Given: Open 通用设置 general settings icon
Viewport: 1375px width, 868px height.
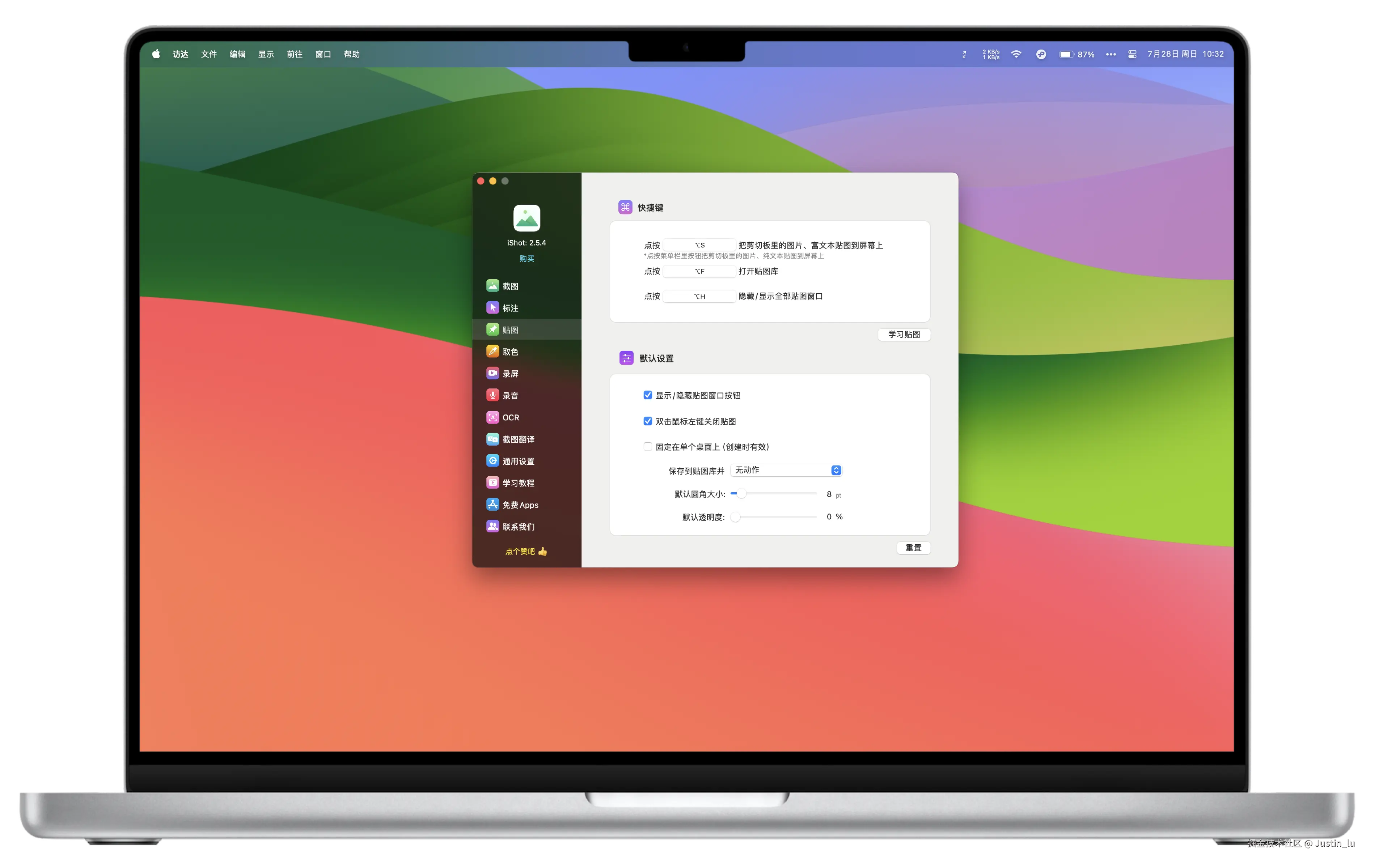Looking at the screenshot, I should pyautogui.click(x=492, y=460).
